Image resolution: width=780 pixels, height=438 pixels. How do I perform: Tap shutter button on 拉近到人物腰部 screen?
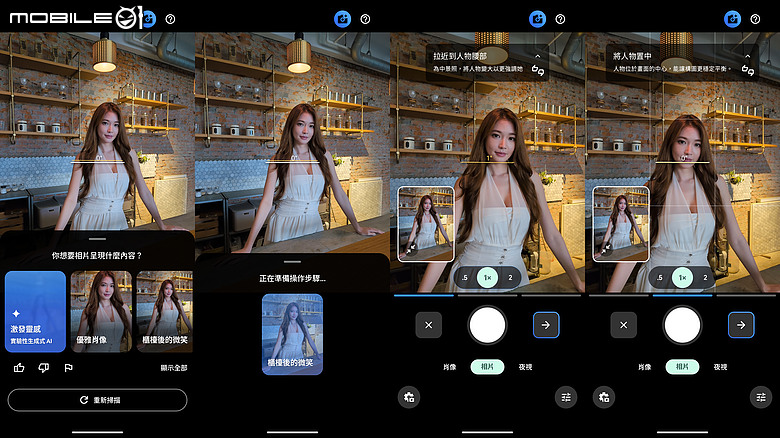pos(488,325)
